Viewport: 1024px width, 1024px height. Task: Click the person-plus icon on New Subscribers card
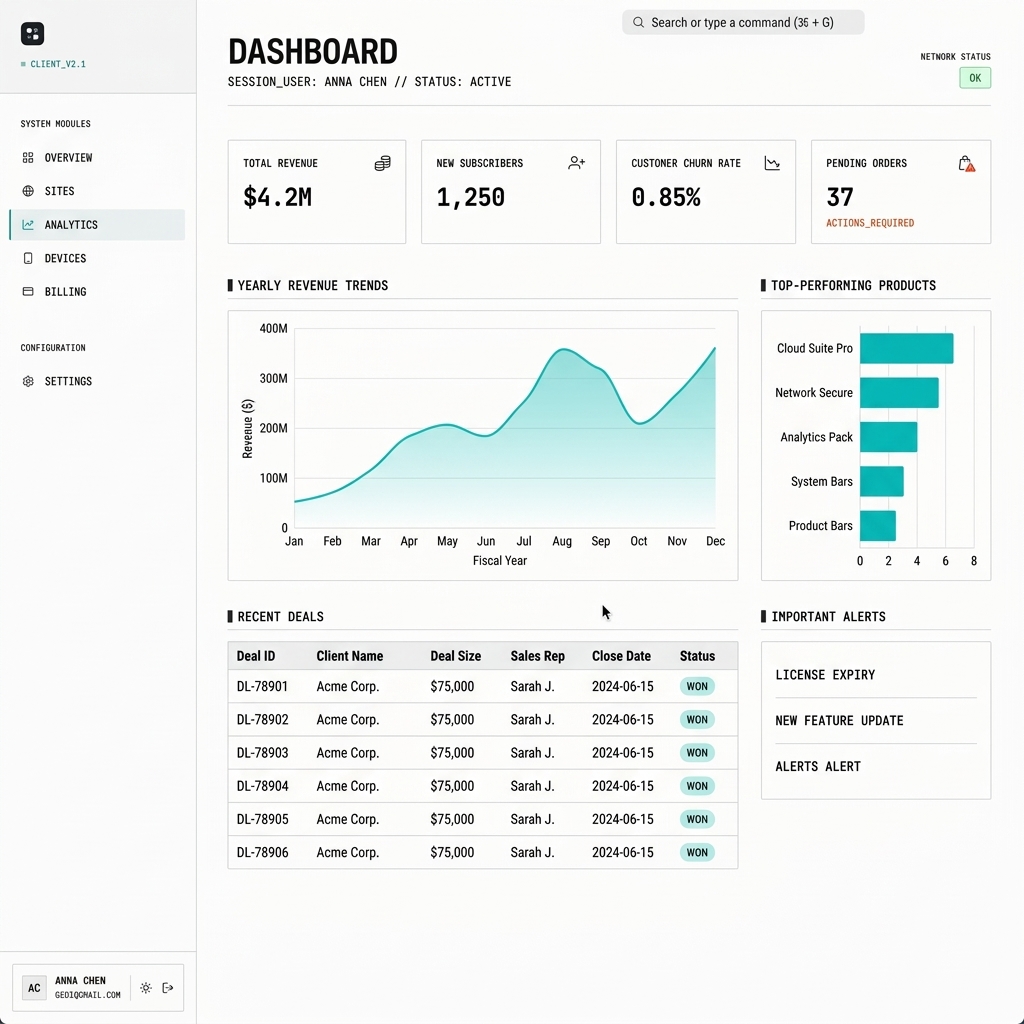pyautogui.click(x=576, y=162)
